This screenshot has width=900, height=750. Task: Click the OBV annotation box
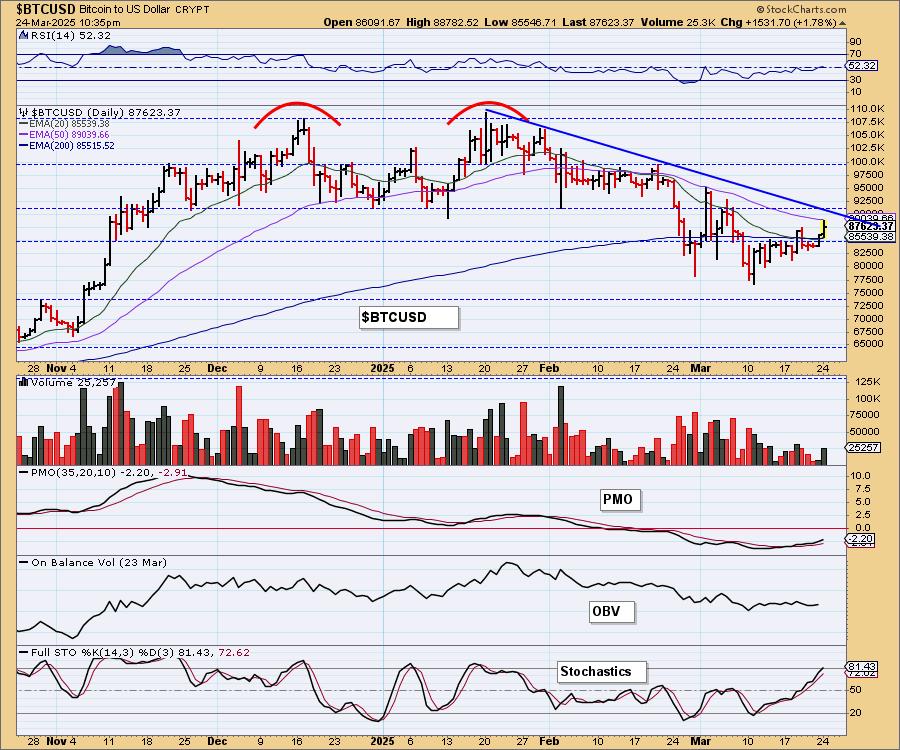pos(612,612)
